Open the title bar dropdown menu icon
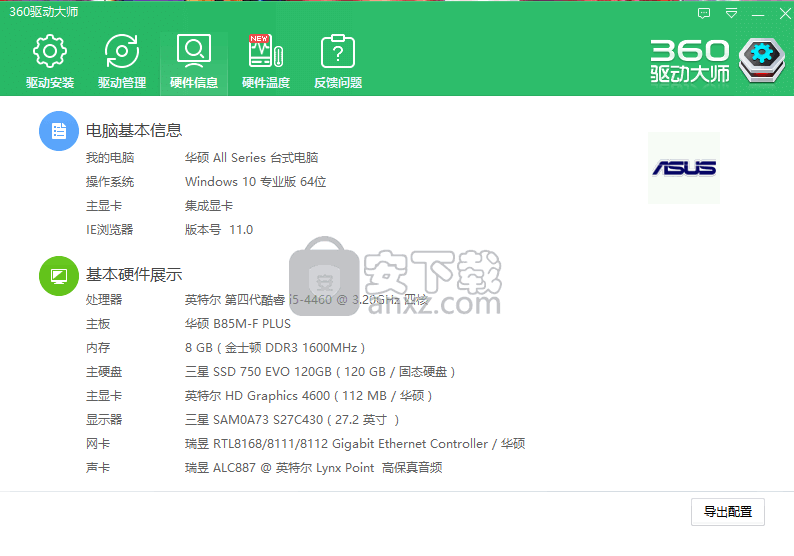The width and height of the screenshot is (794, 556). (731, 13)
